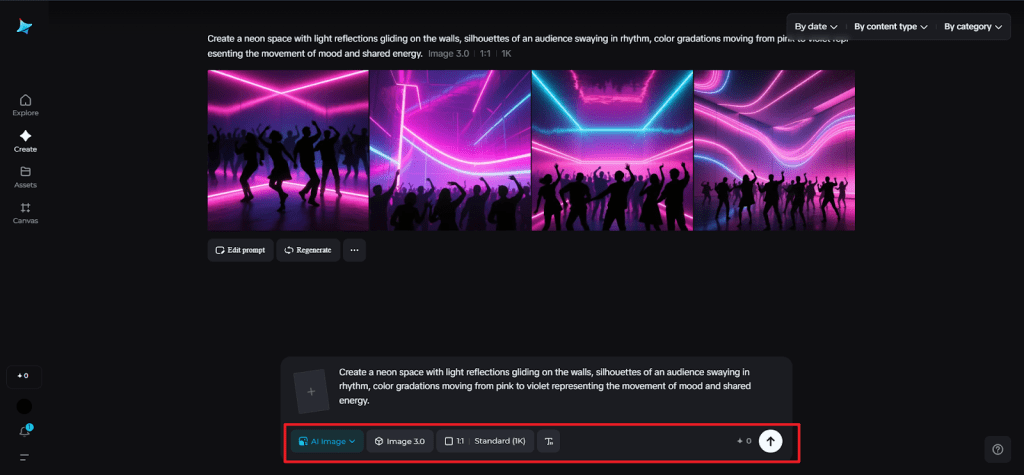Viewport: 1024px width, 475px height.
Task: Open the help question mark icon
Action: coord(997,449)
